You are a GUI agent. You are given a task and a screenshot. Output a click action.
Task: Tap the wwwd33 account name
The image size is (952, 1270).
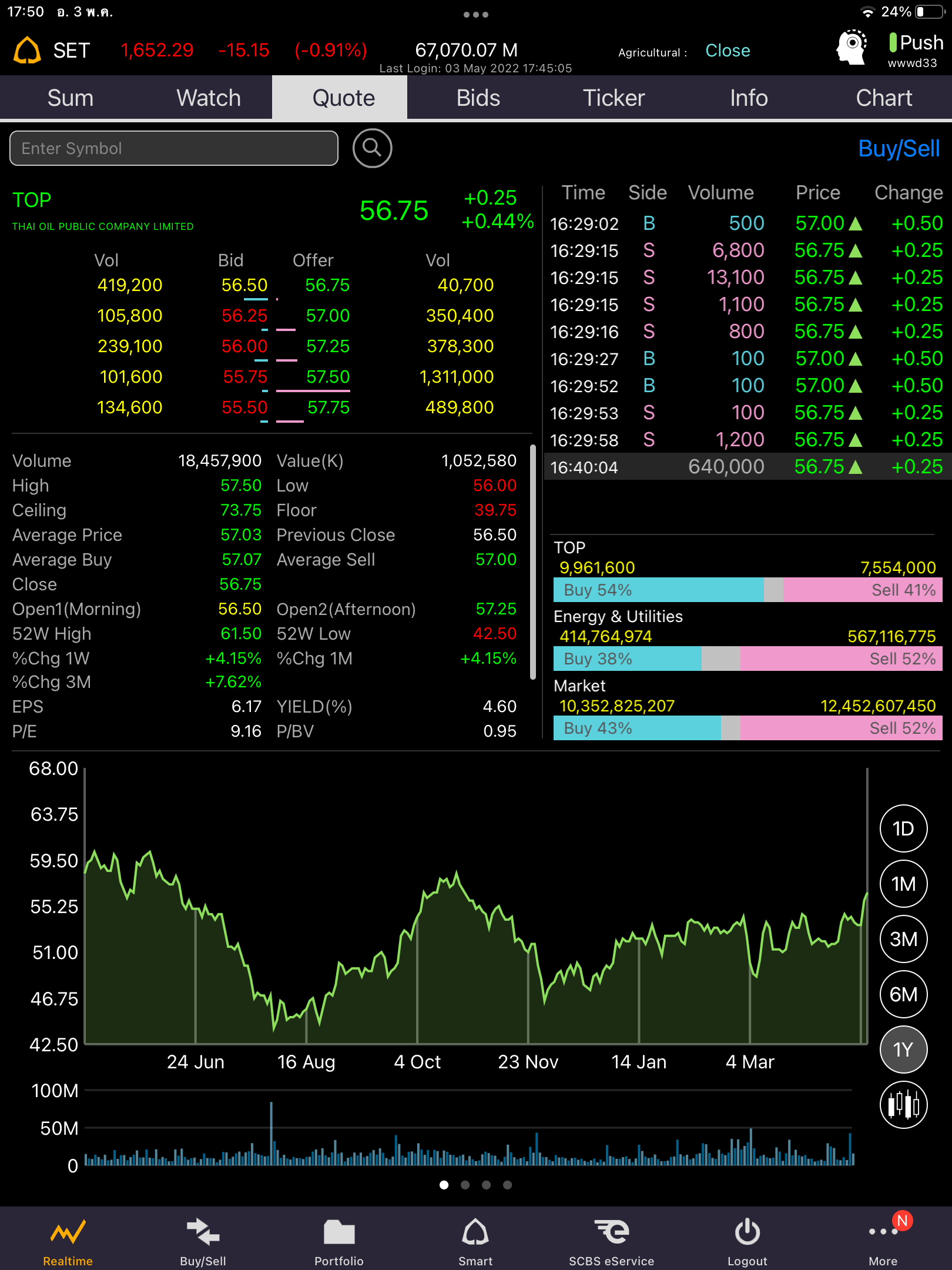tap(912, 63)
